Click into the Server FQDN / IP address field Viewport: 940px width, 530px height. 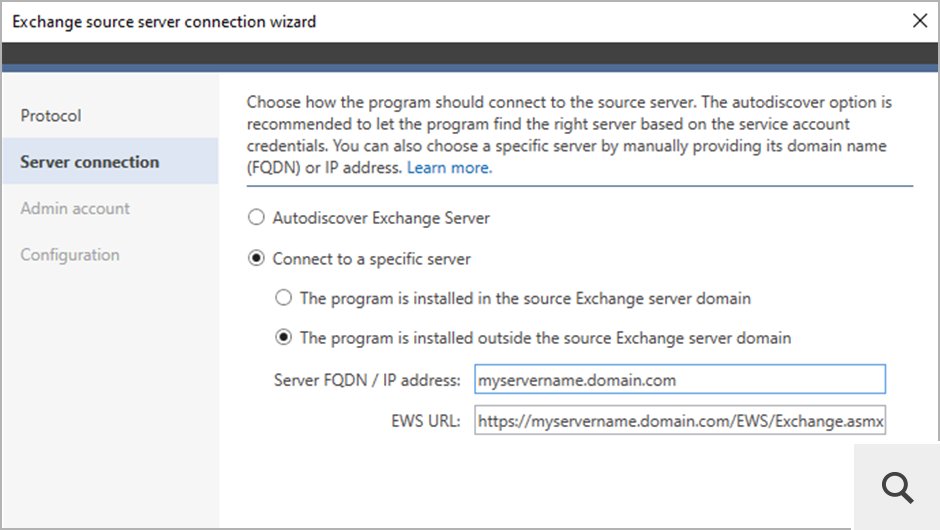tap(680, 380)
